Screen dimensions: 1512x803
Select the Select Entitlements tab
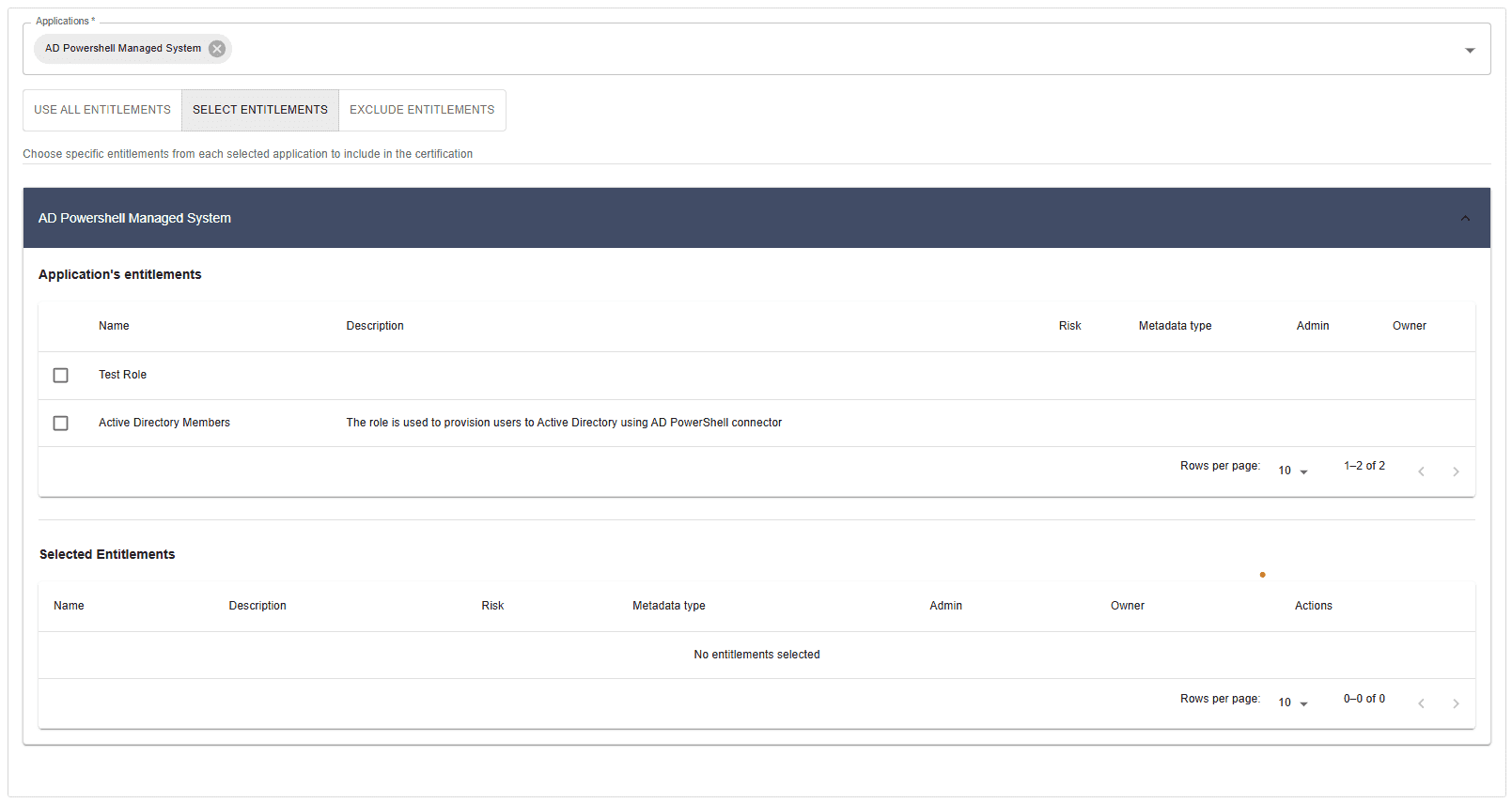pyautogui.click(x=260, y=110)
